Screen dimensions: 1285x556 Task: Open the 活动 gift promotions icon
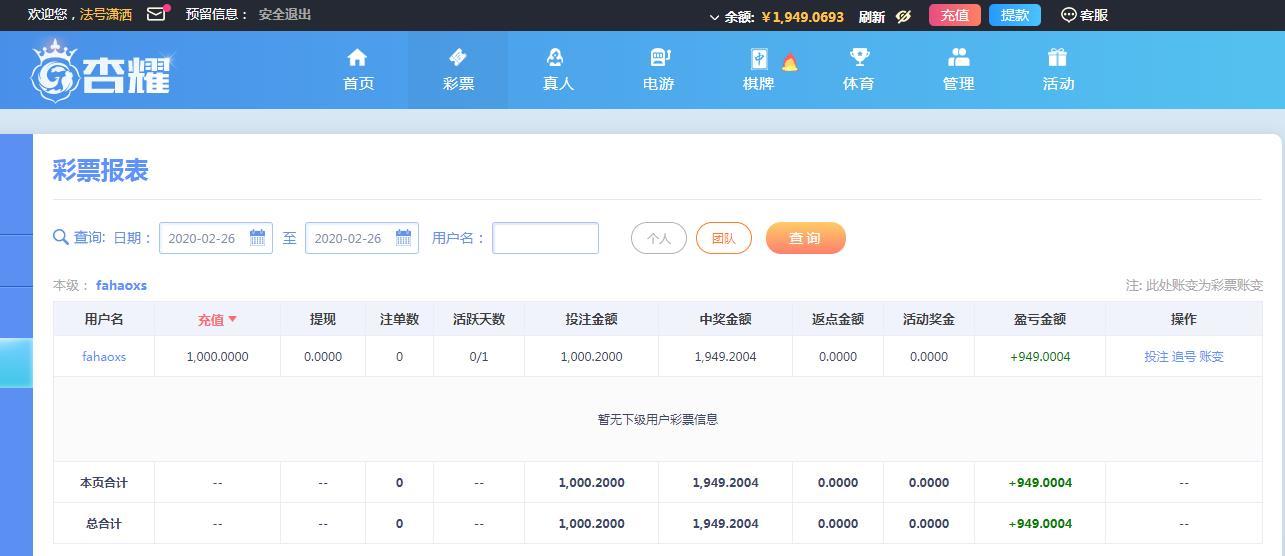tap(1058, 58)
